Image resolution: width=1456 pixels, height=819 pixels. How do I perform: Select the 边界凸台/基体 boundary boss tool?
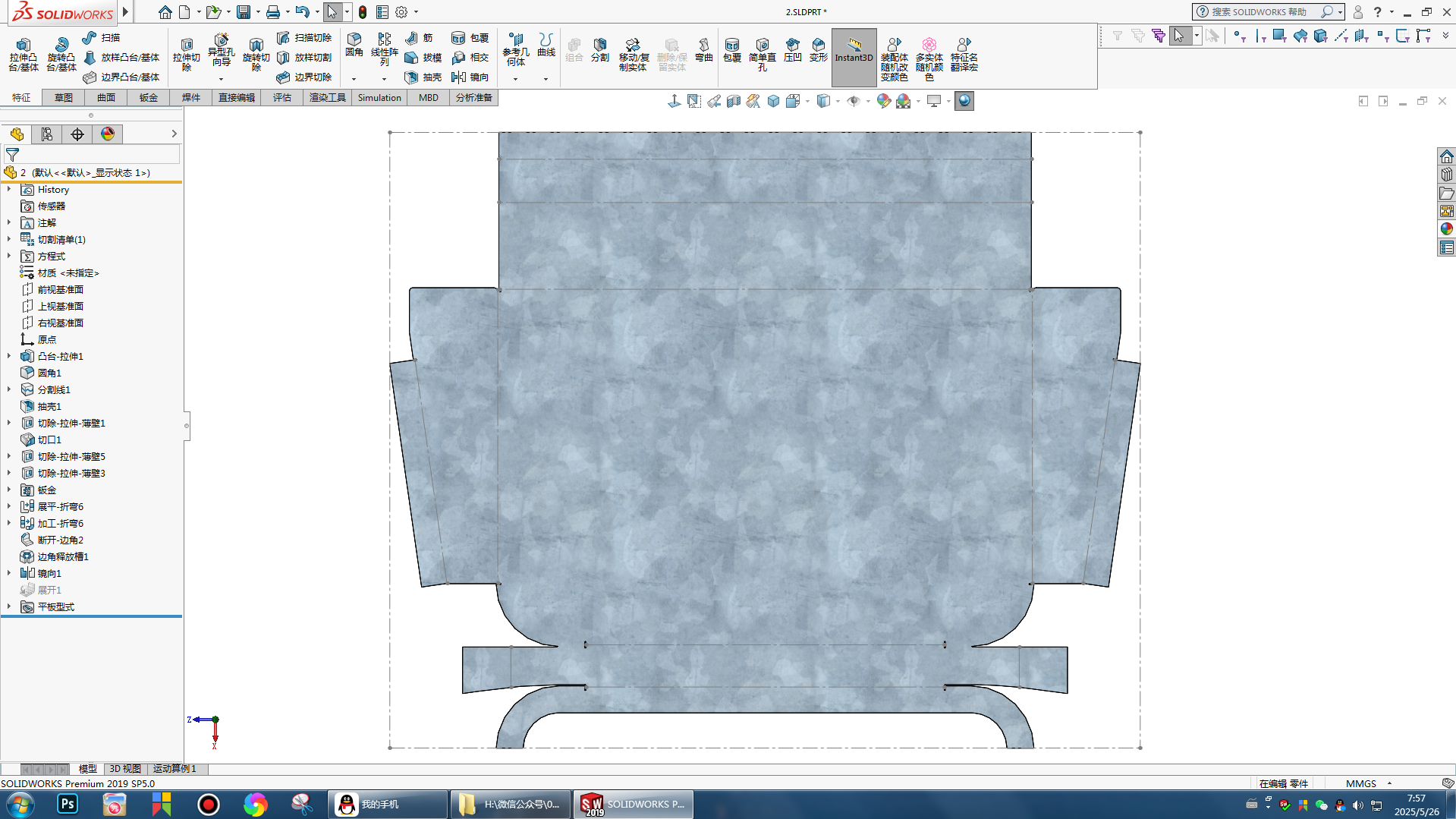tap(121, 77)
